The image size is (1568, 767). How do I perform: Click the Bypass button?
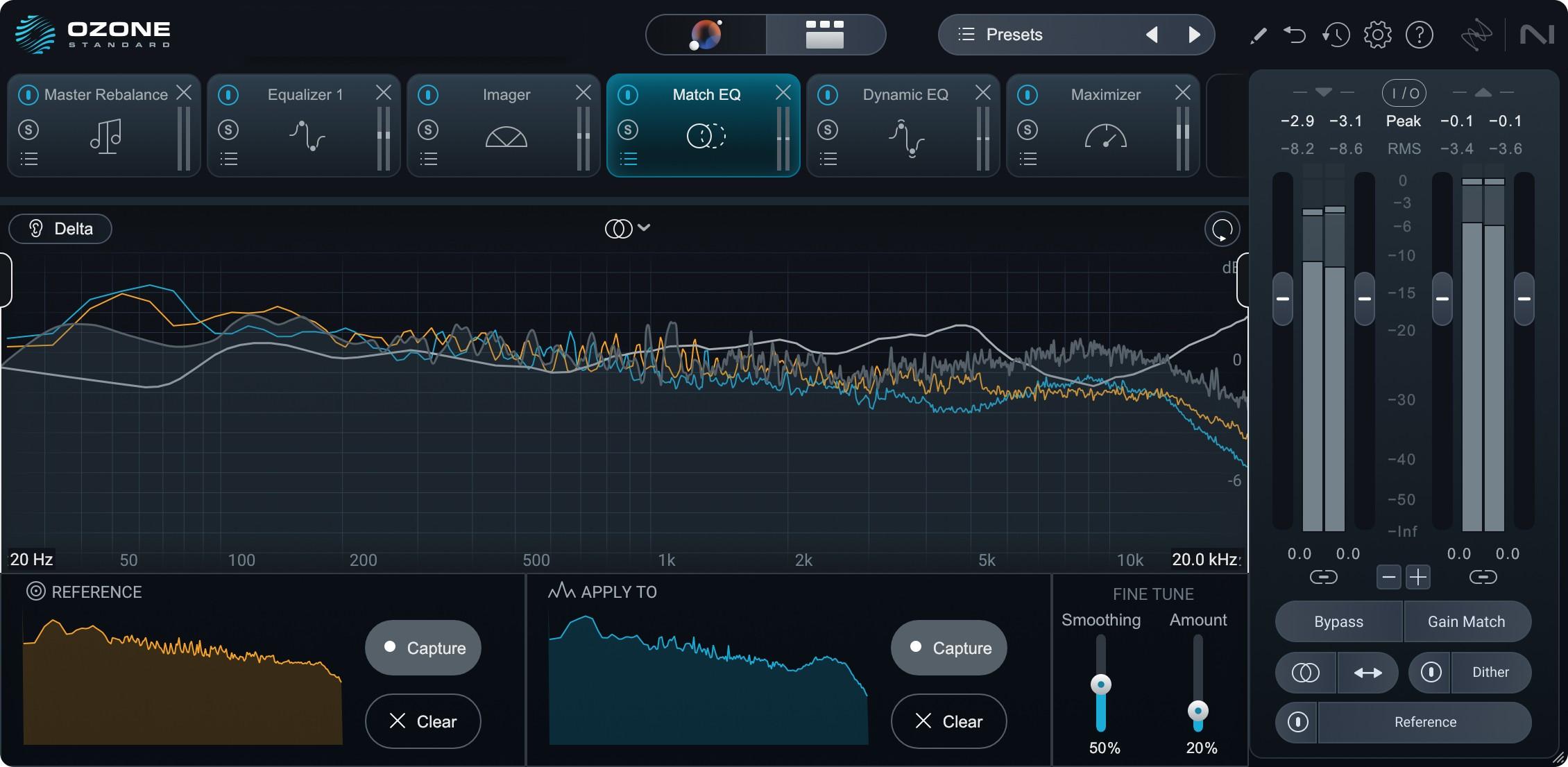point(1337,621)
